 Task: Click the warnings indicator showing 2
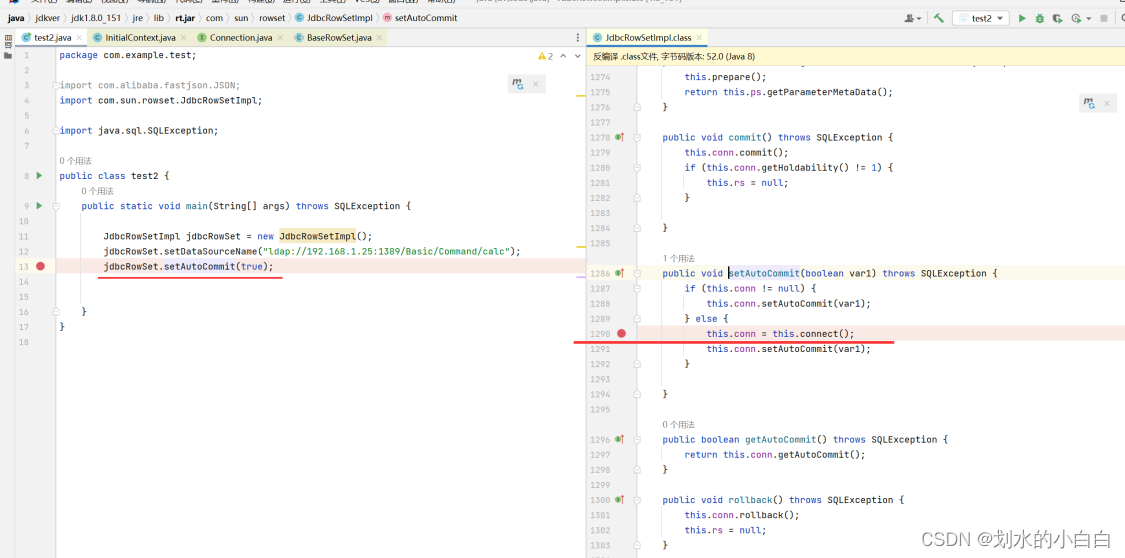click(x=545, y=56)
